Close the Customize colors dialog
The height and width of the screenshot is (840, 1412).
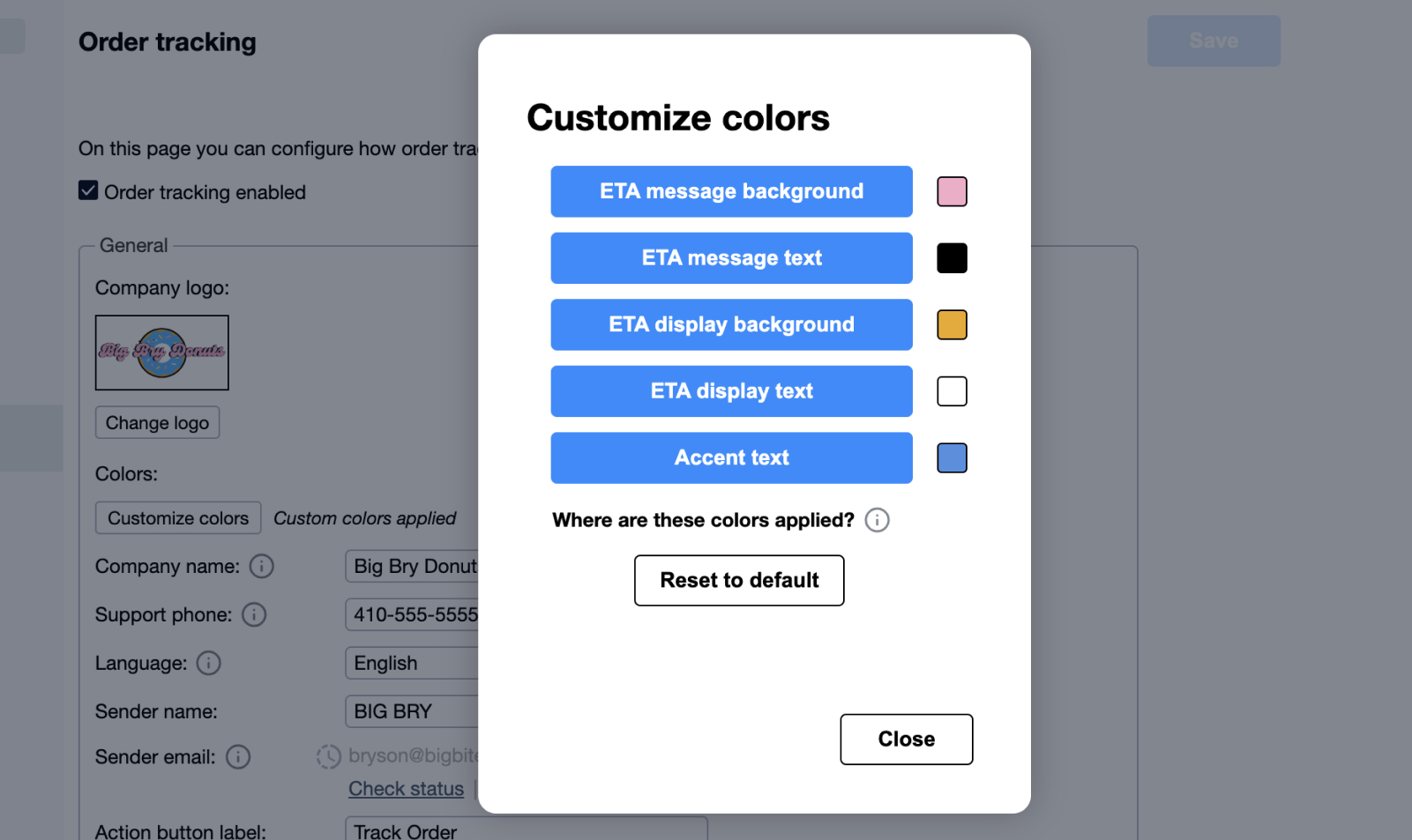[906, 740]
